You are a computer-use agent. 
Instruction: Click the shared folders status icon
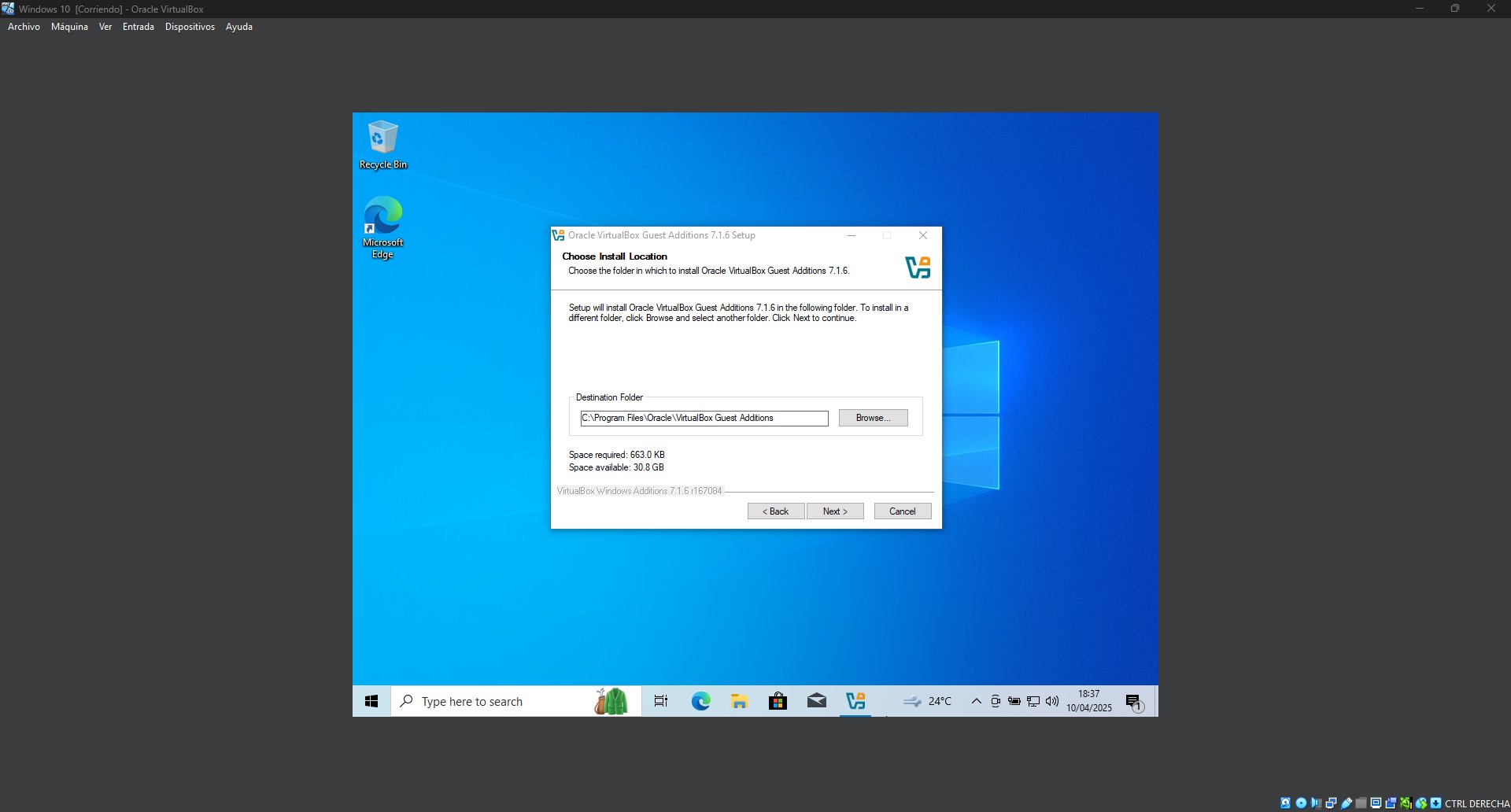click(1361, 803)
